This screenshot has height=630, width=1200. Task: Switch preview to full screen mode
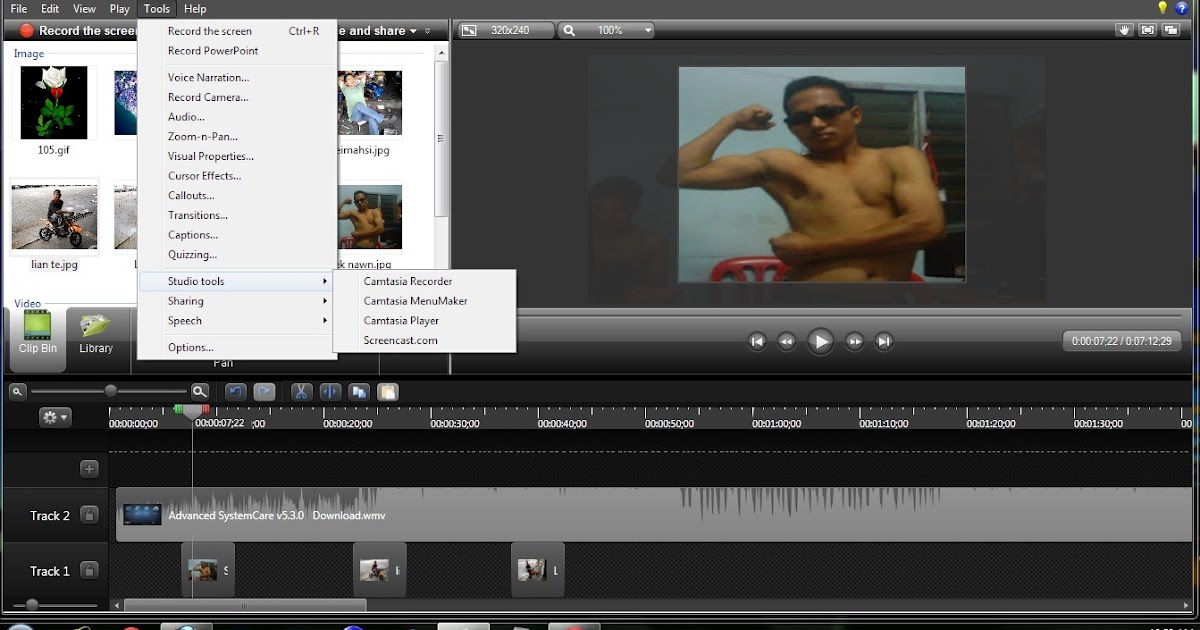[1148, 30]
